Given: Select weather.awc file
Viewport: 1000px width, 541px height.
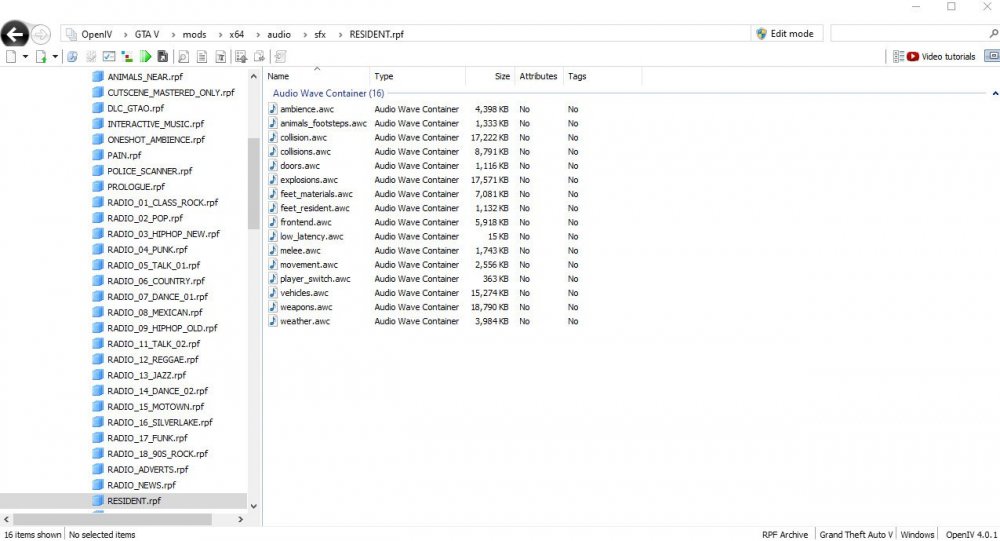Looking at the screenshot, I should (x=305, y=321).
